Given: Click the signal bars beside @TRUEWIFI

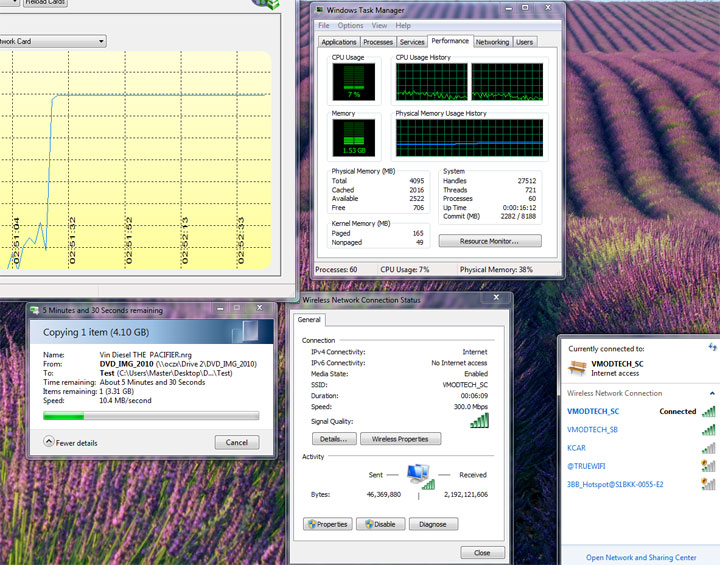Looking at the screenshot, I should [708, 466].
